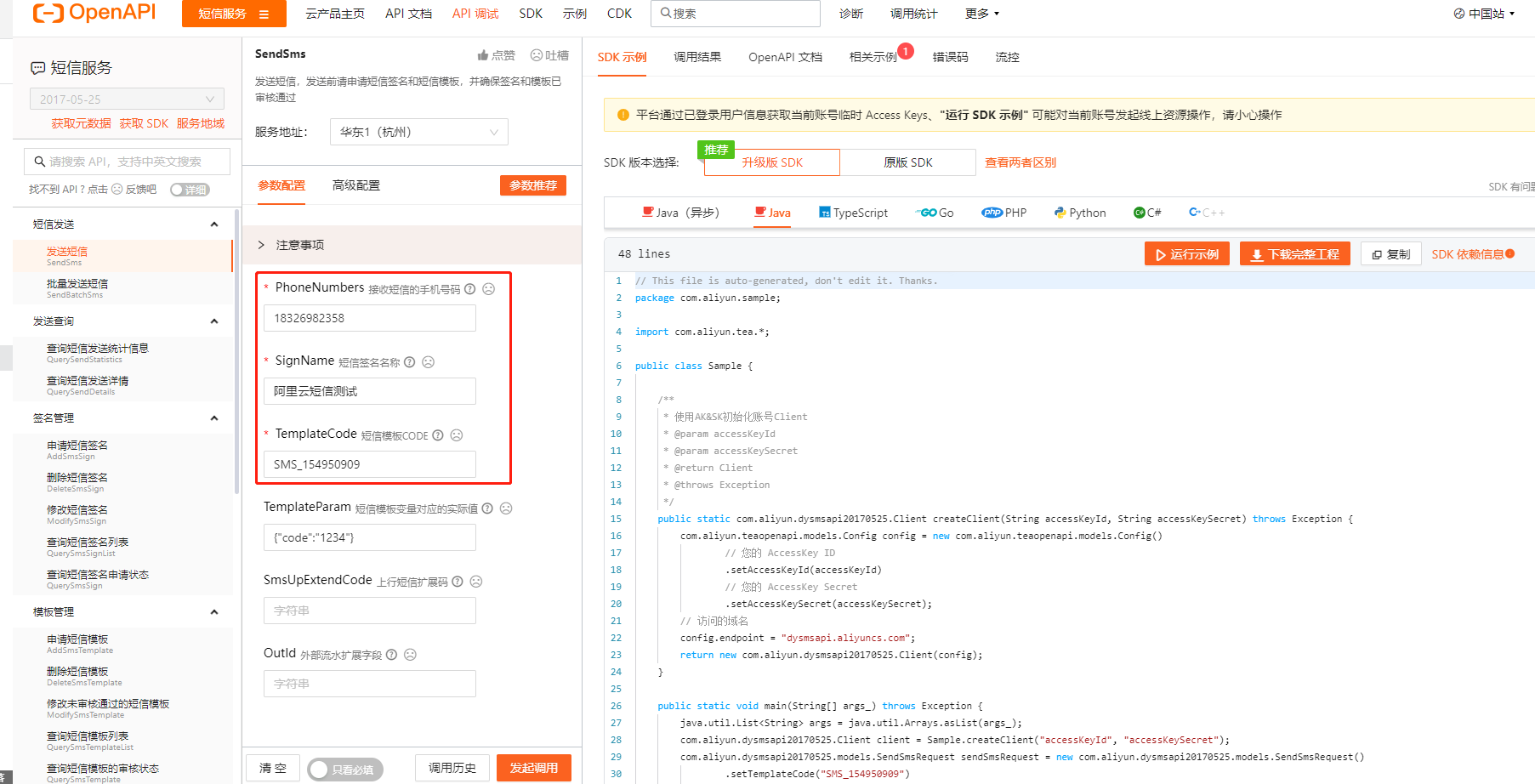This screenshot has width=1535, height=784.
Task: Collapse the 发送查询 group
Action: [x=214, y=321]
